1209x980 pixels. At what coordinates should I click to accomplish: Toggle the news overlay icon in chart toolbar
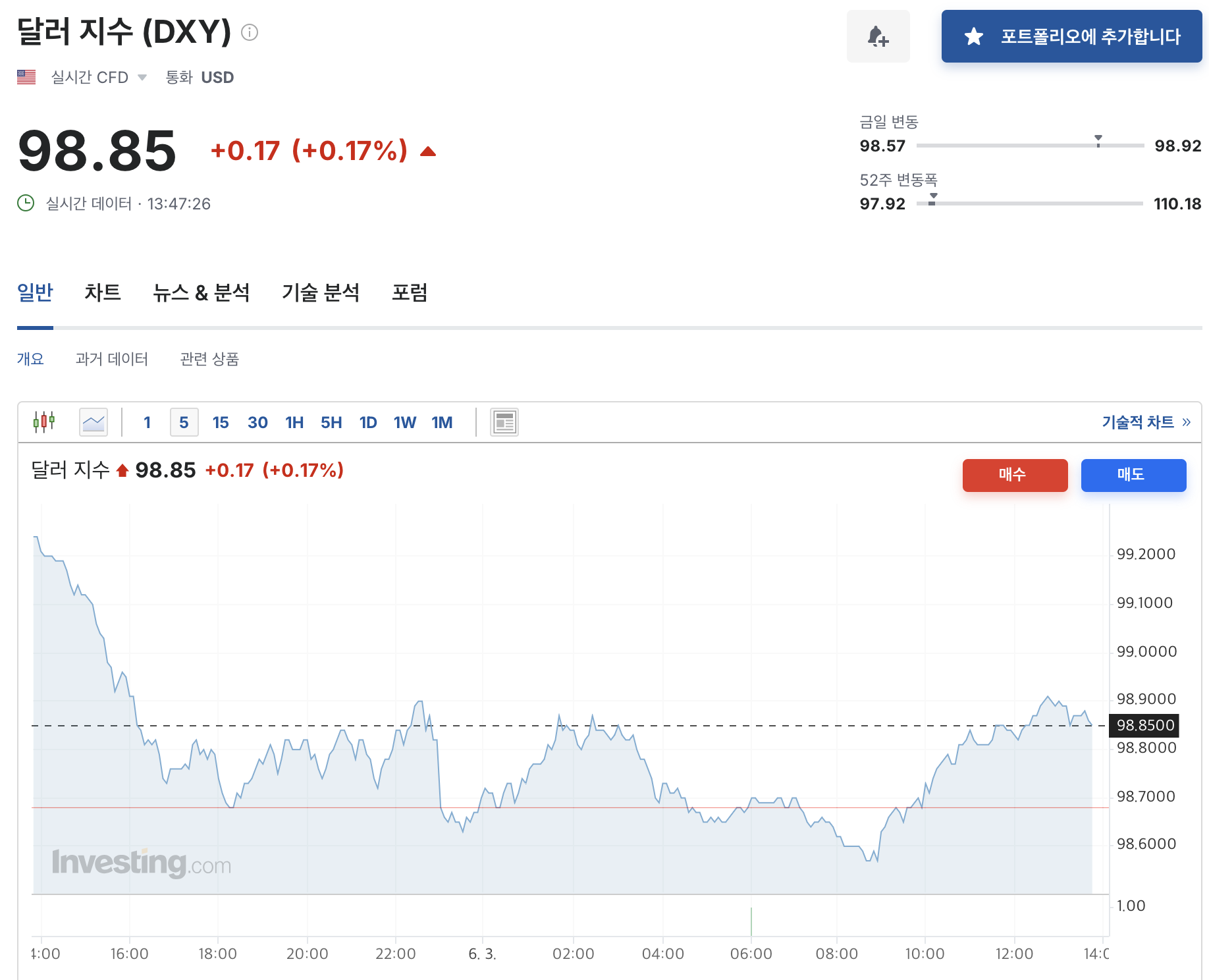click(x=504, y=422)
